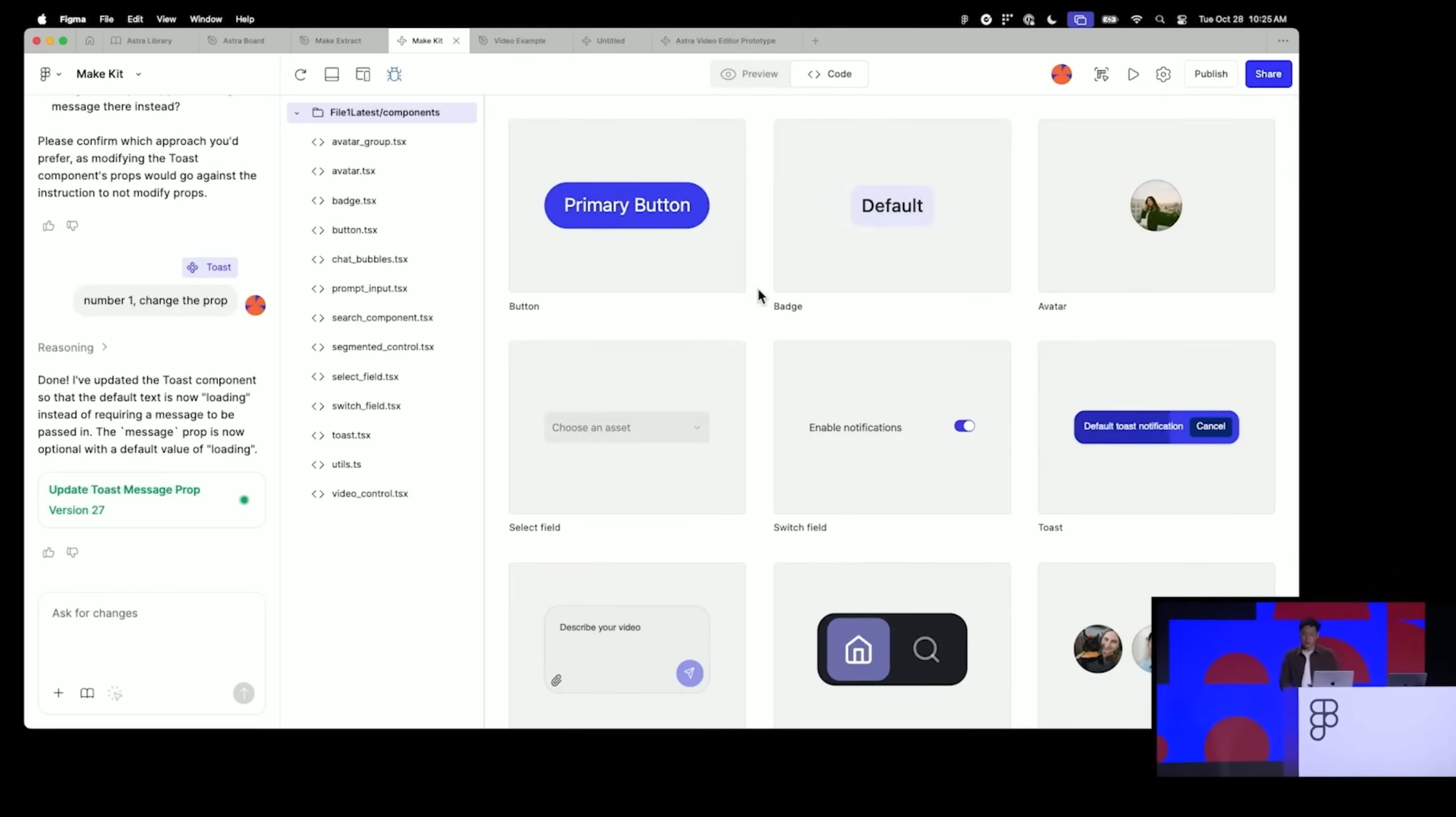Click the book library icon in prompt box

(87, 693)
